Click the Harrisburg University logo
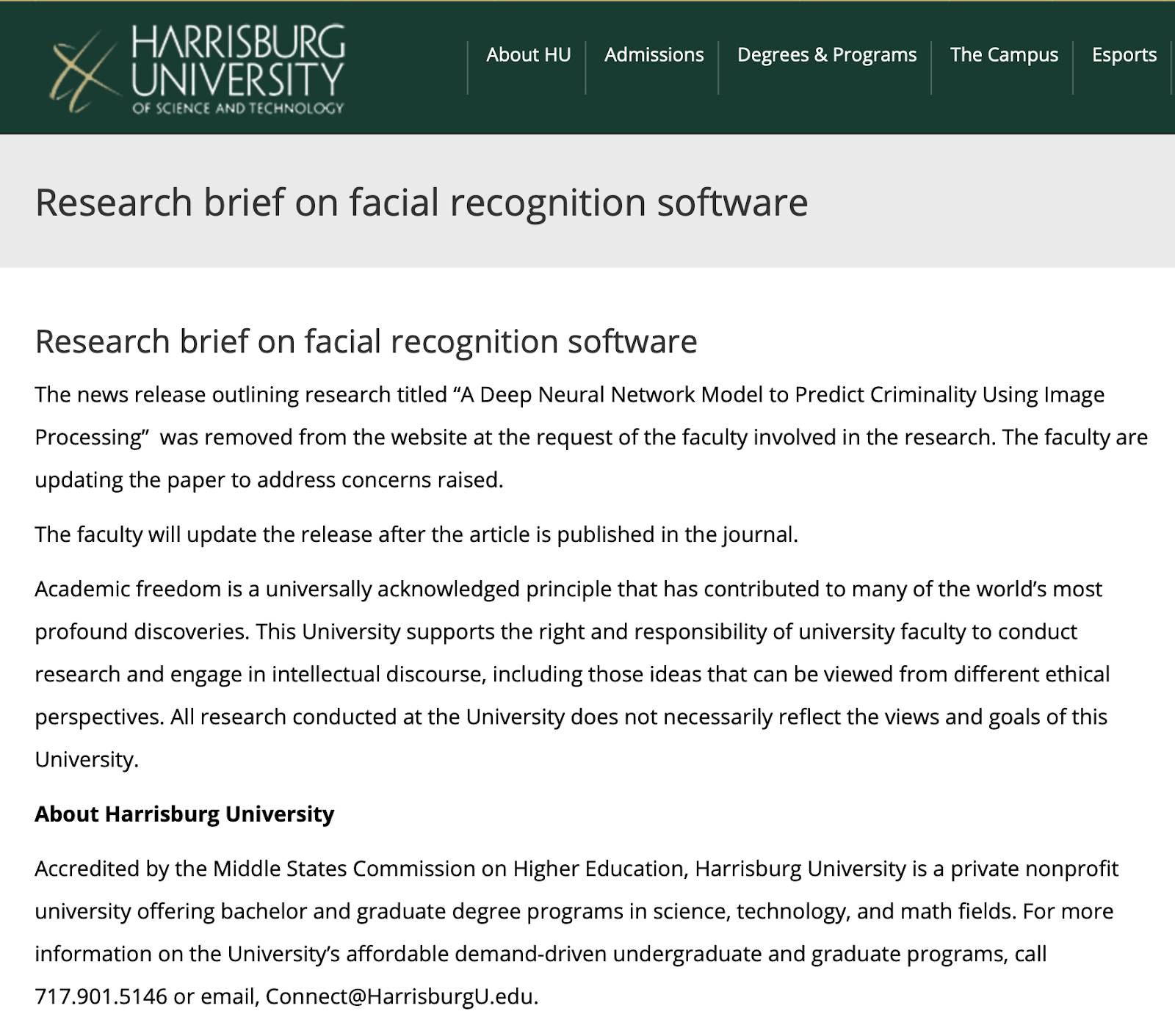The image size is (1175, 1036). pyautogui.click(x=197, y=69)
